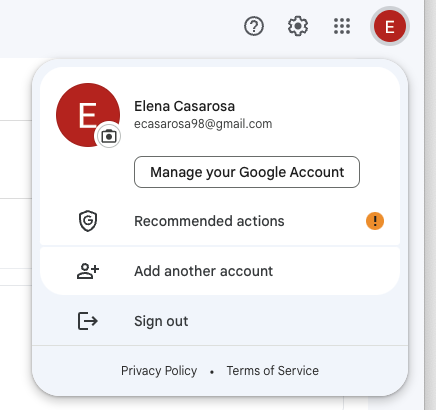The image size is (436, 410).
Task: Click the Google shield icon
Action: coord(88,221)
